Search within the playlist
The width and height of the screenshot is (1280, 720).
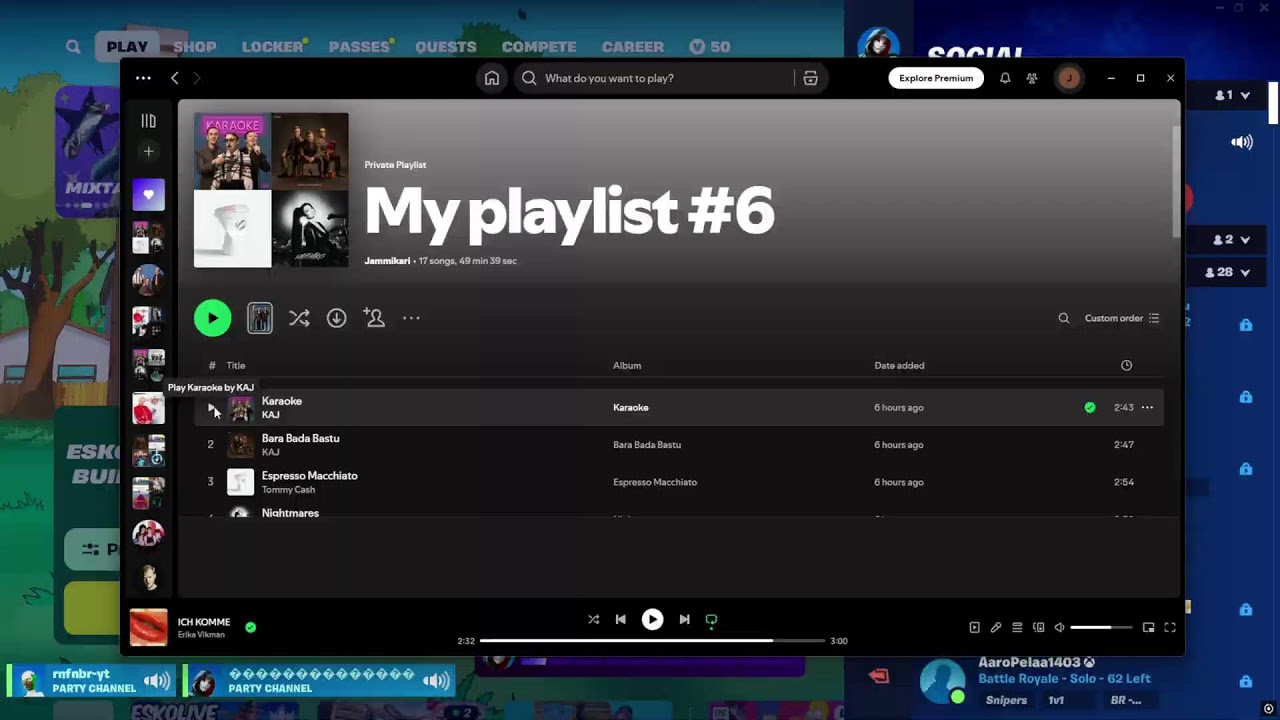(x=1064, y=318)
